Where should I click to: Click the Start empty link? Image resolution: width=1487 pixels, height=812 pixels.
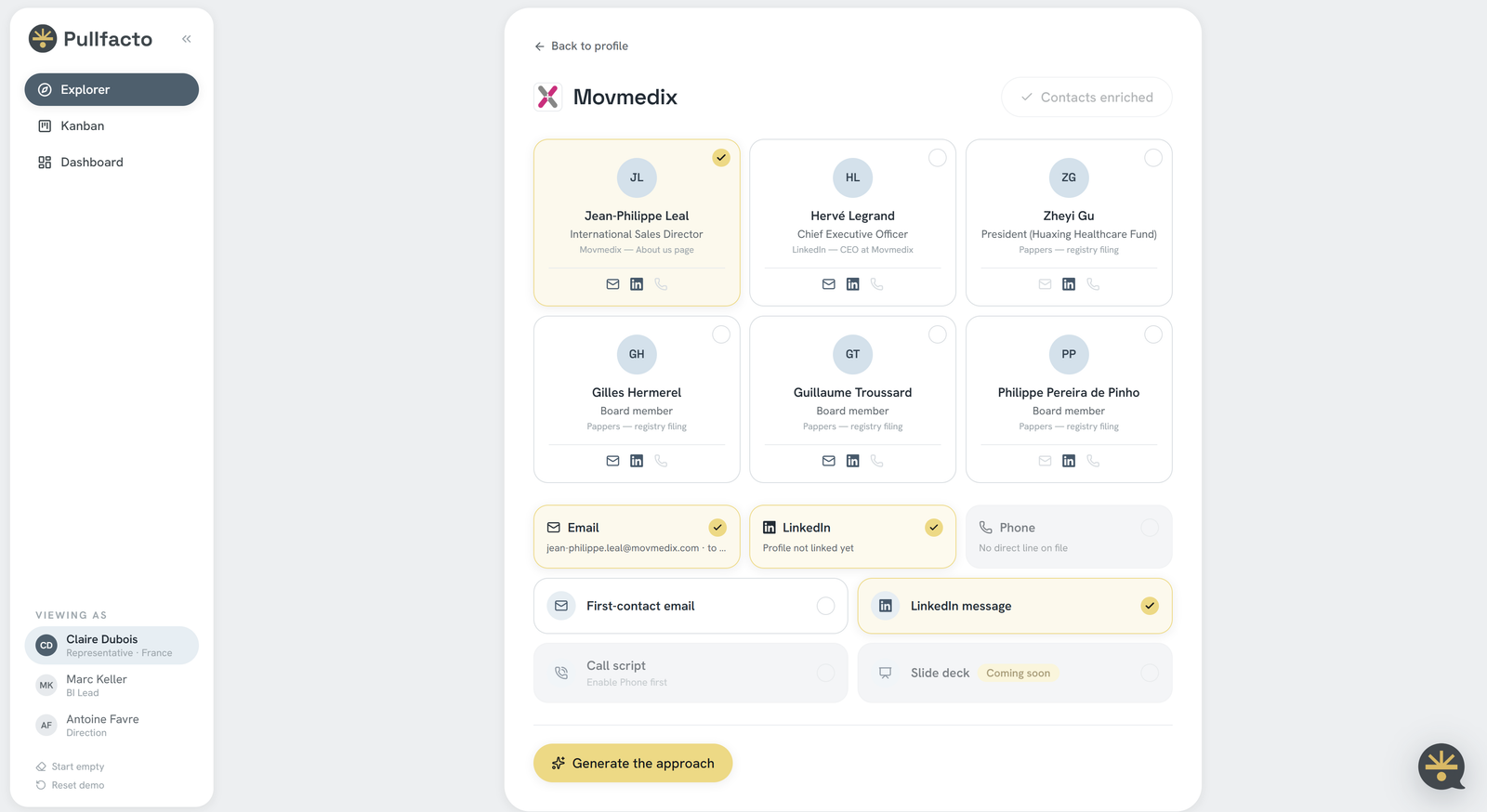[71, 766]
